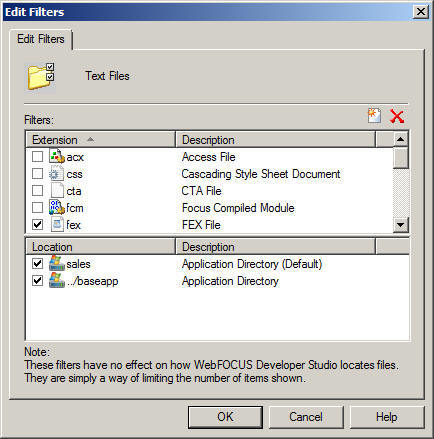Click the fcm Focus module icon
Screen dimensions: 434x439
pos(56,207)
